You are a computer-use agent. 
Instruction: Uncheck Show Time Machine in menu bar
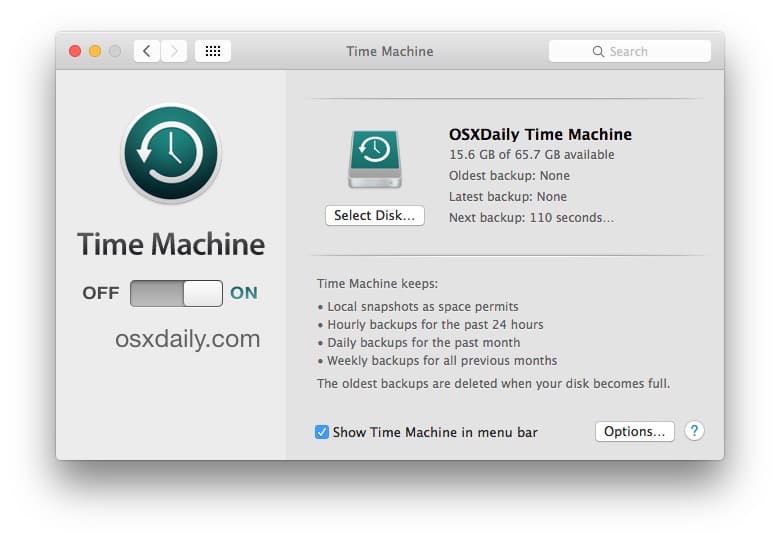point(322,432)
